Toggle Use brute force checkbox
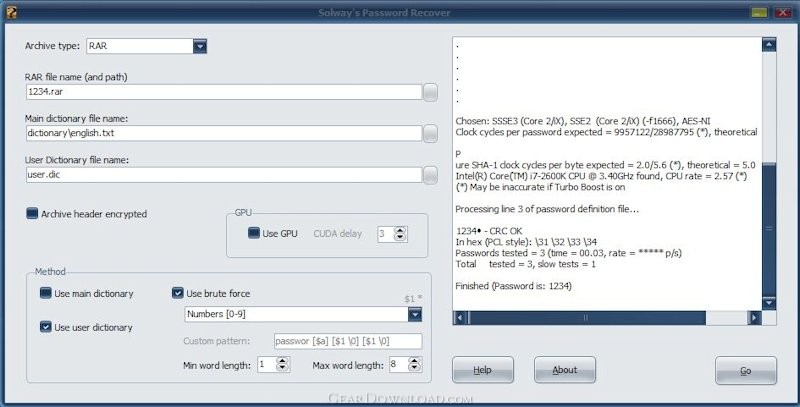800x407 pixels. (x=178, y=293)
